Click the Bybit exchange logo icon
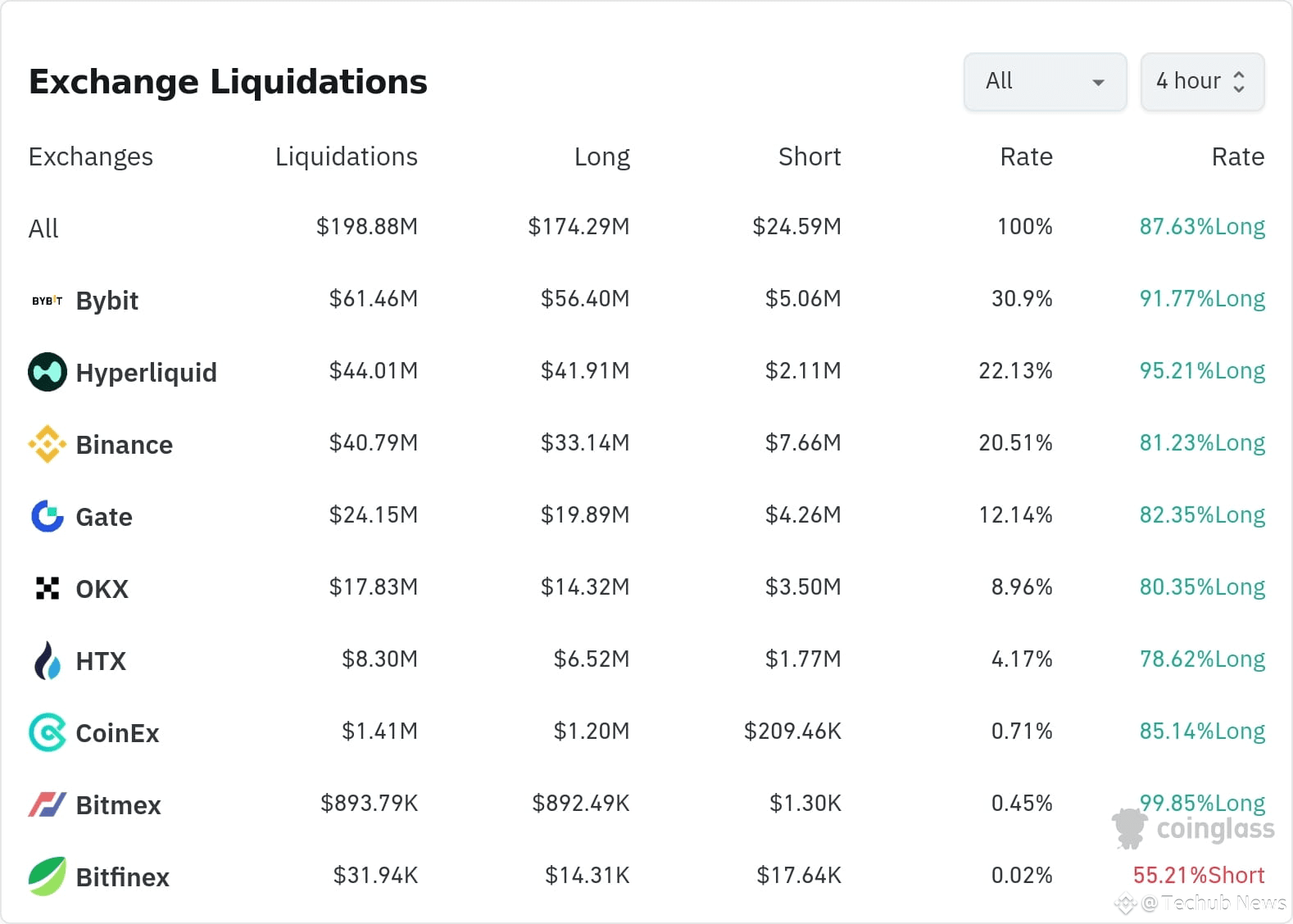 tap(47, 301)
